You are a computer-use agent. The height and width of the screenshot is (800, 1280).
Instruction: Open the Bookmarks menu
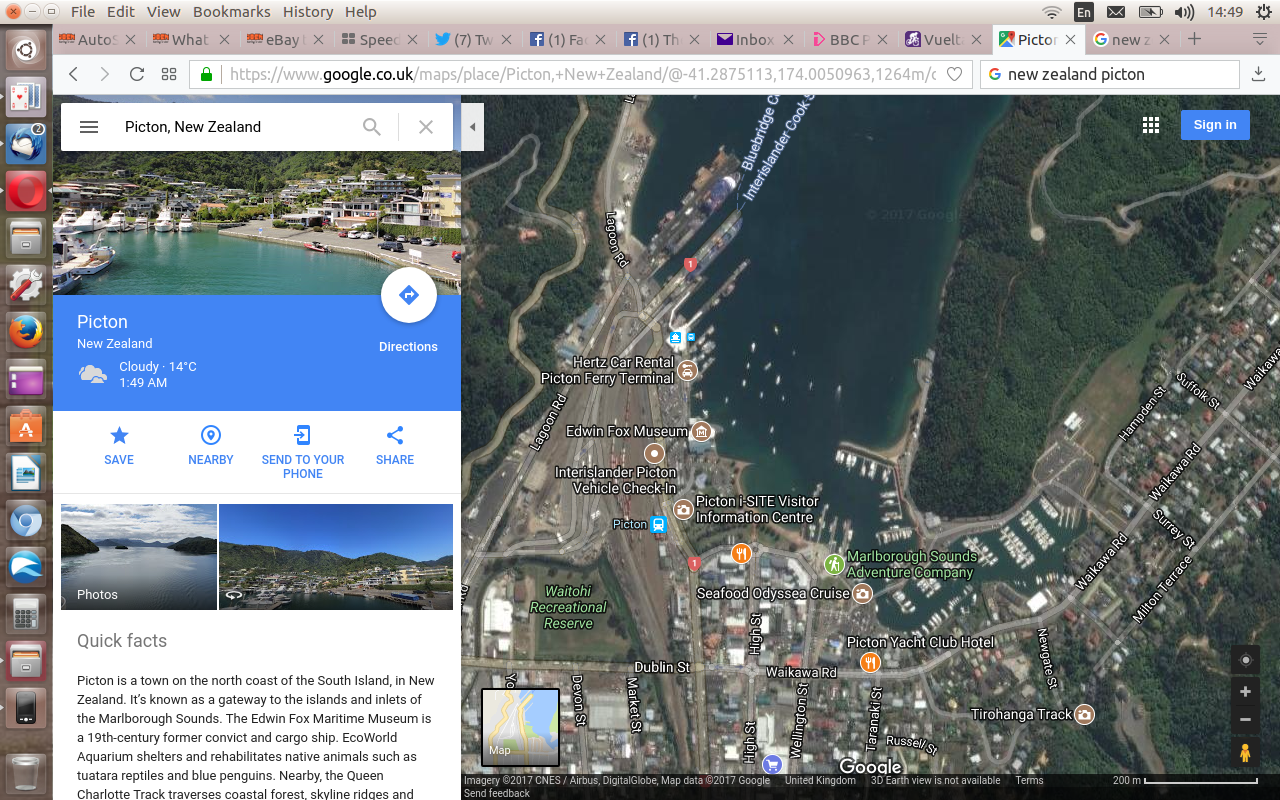coord(231,12)
